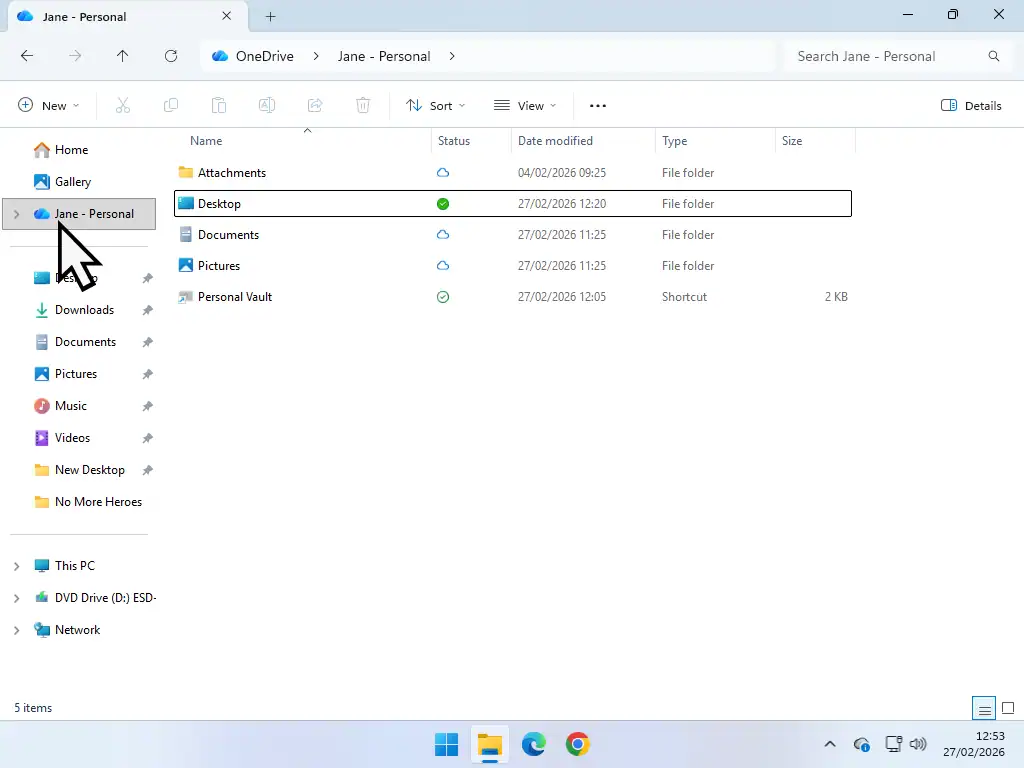The image size is (1024, 768).
Task: Click the Cut icon in the toolbar
Action: [x=123, y=105]
